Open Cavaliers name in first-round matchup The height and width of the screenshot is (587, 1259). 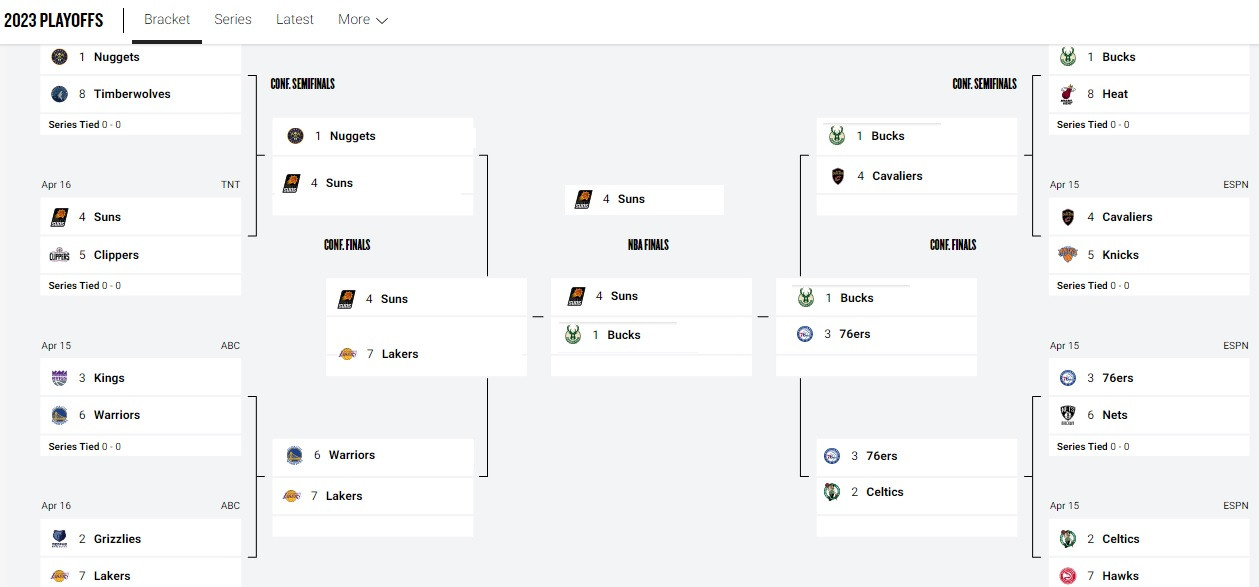pos(1127,217)
